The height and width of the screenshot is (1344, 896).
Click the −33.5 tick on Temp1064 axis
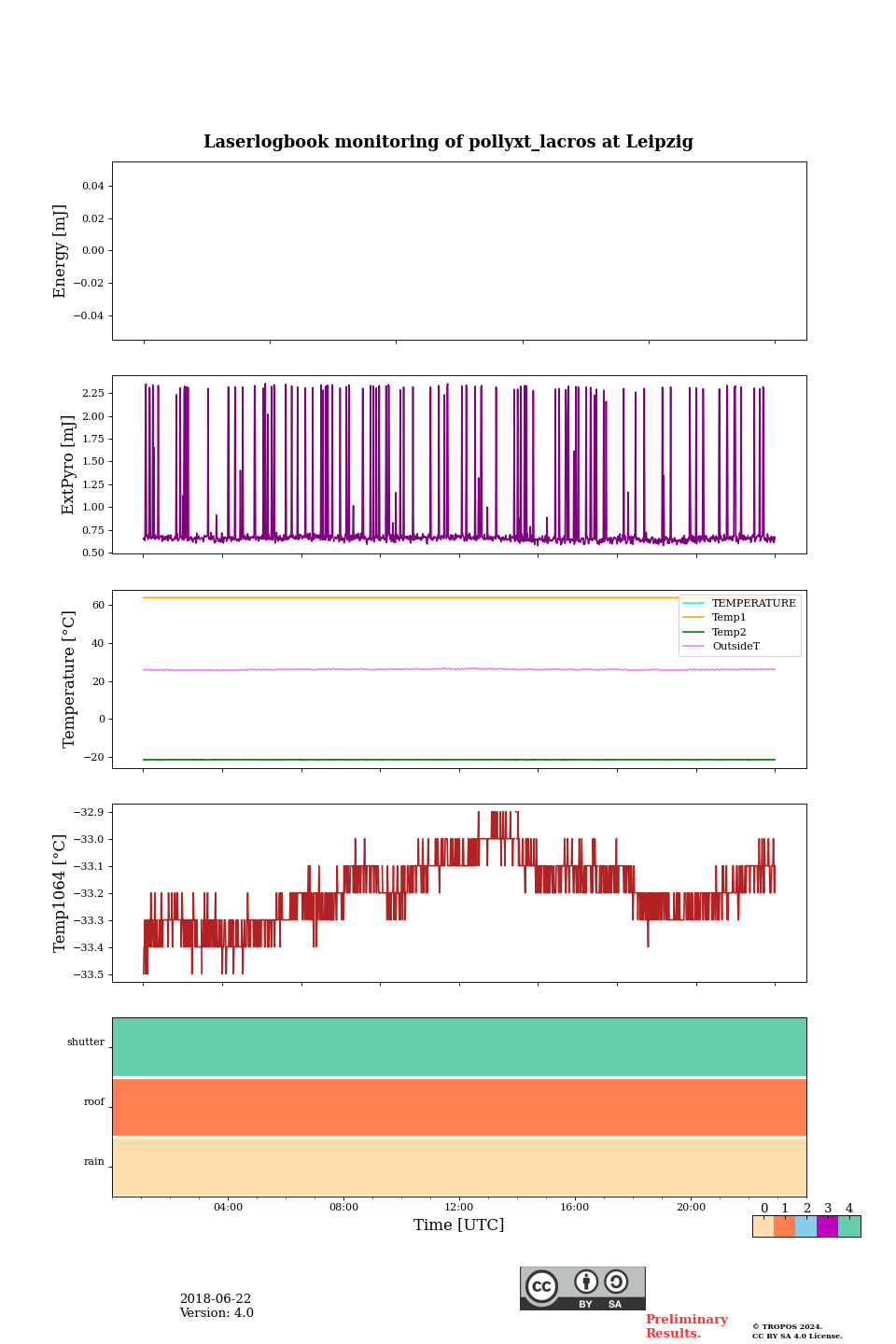89,974
